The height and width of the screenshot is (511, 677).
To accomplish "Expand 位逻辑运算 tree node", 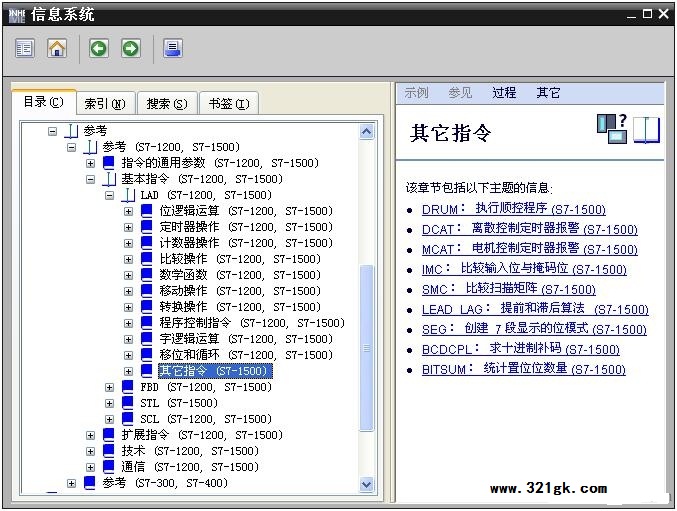I will [128, 211].
